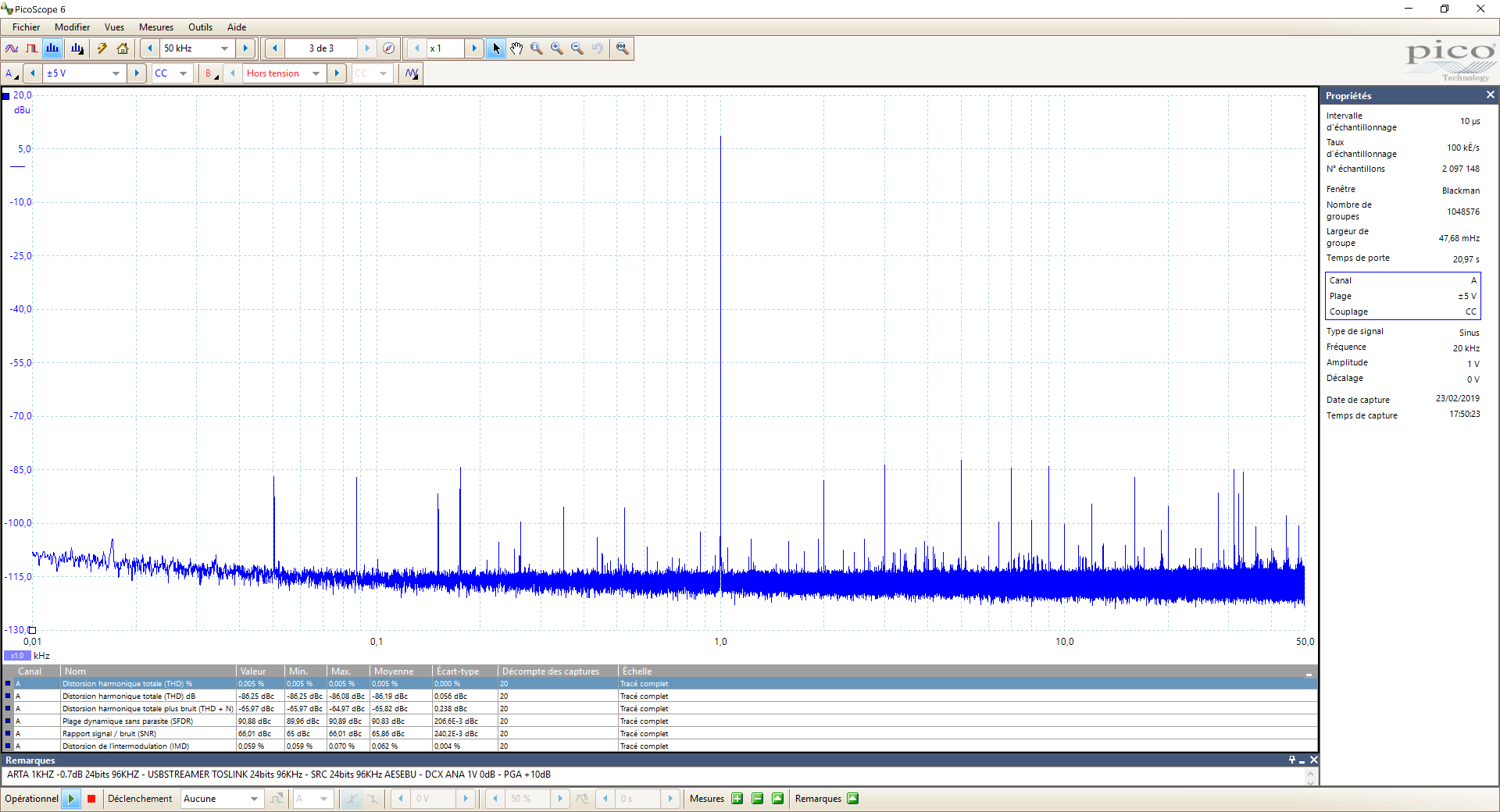This screenshot has height=812, width=1500.
Task: Step channel B range upward
Action: pos(337,73)
